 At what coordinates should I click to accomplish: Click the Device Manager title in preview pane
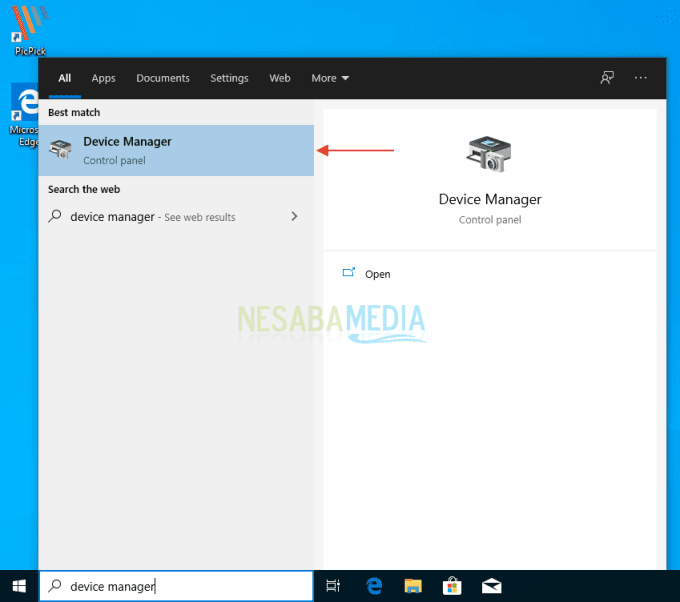coord(490,199)
